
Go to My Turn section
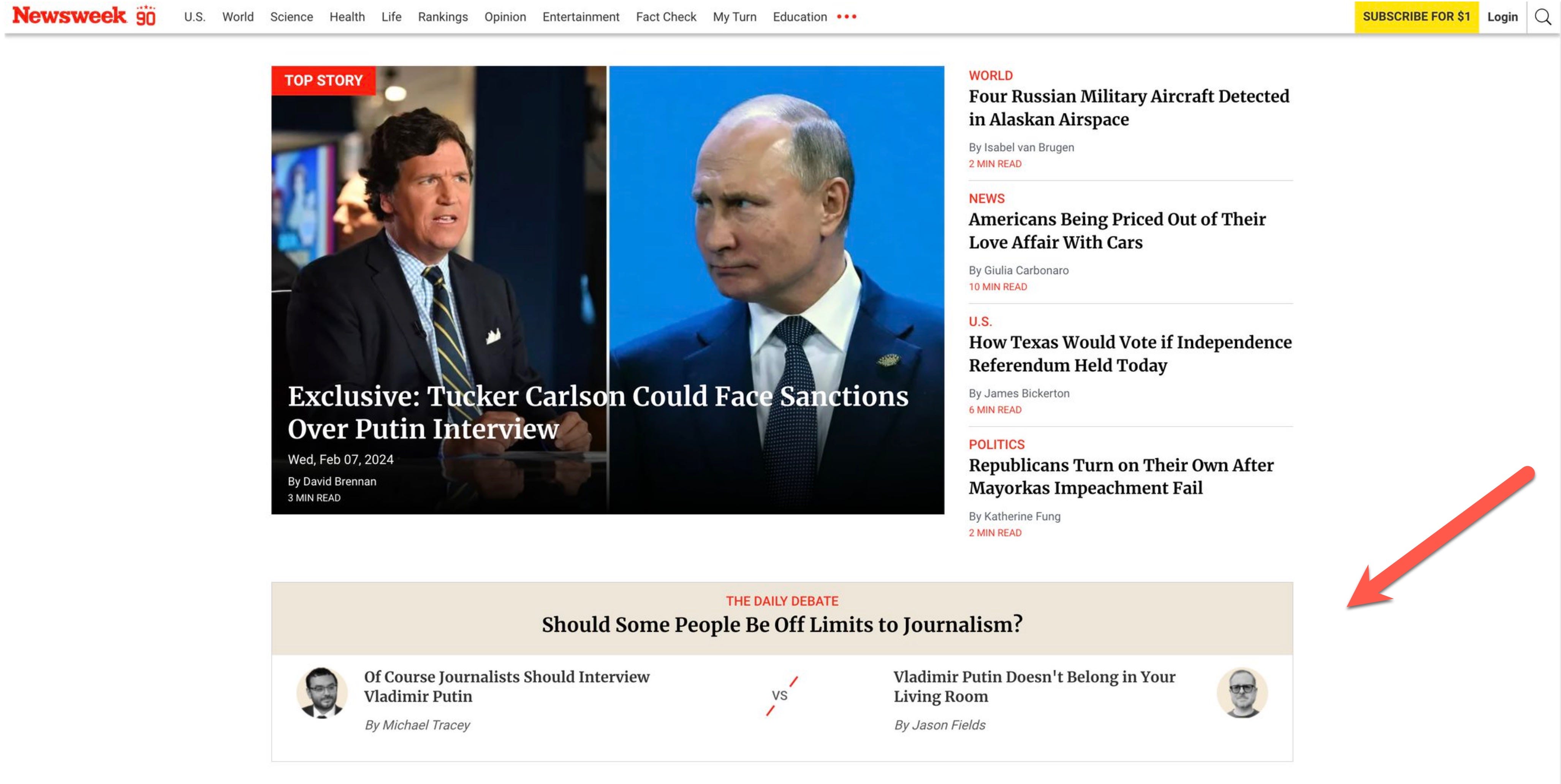pos(735,17)
